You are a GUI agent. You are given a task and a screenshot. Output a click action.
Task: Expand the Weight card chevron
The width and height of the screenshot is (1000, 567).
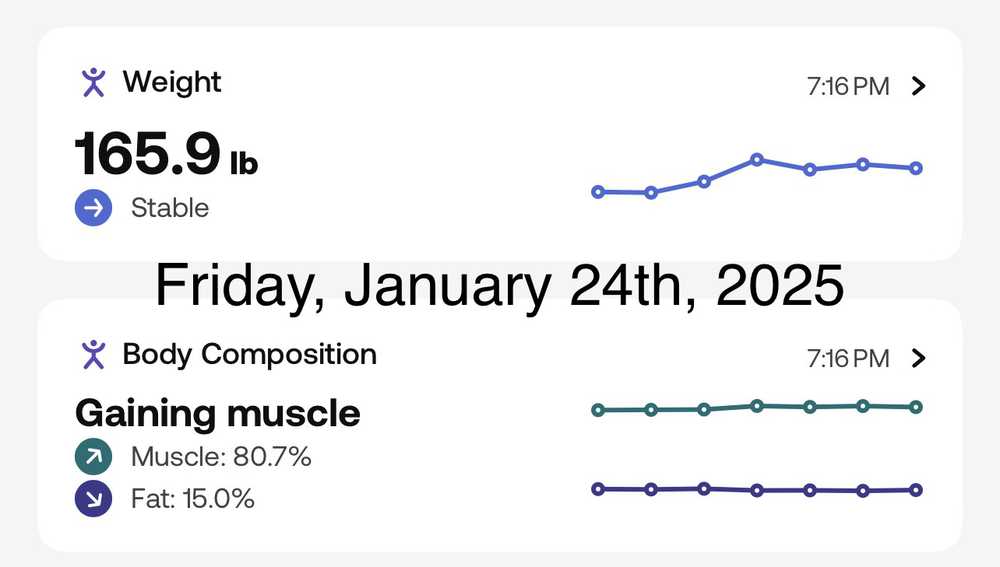pos(920,86)
